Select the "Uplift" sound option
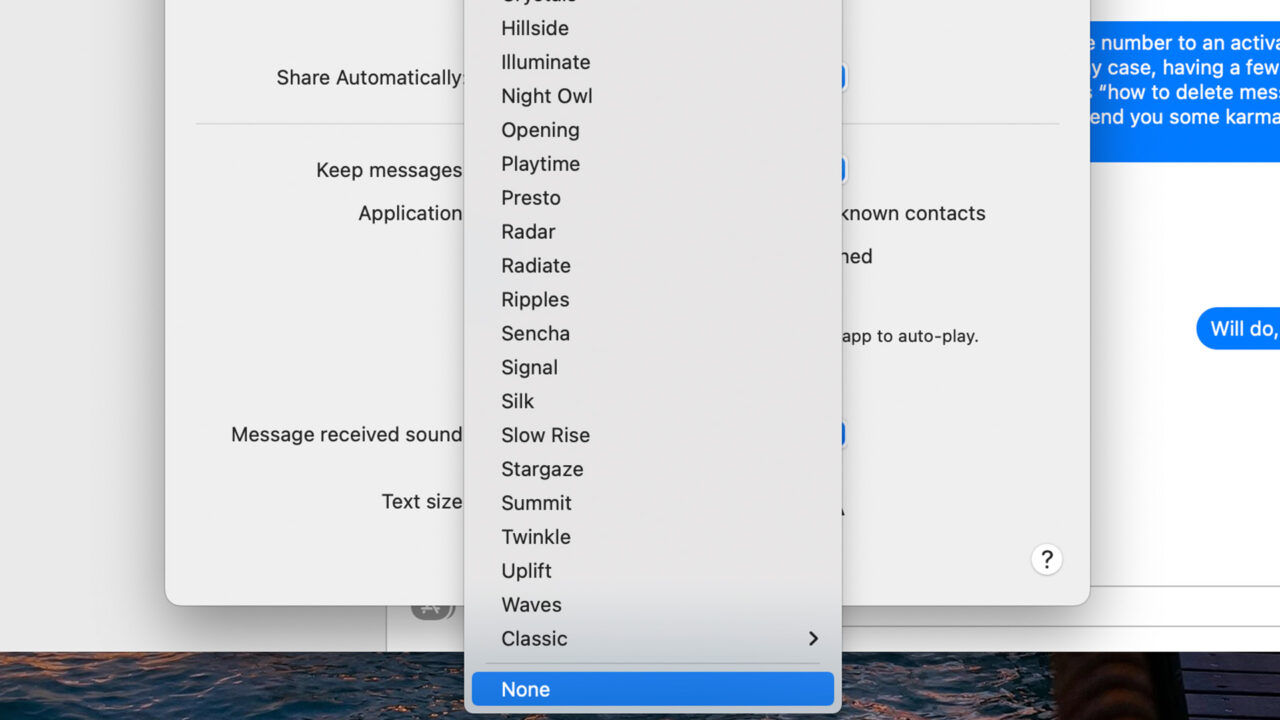 [x=526, y=570]
